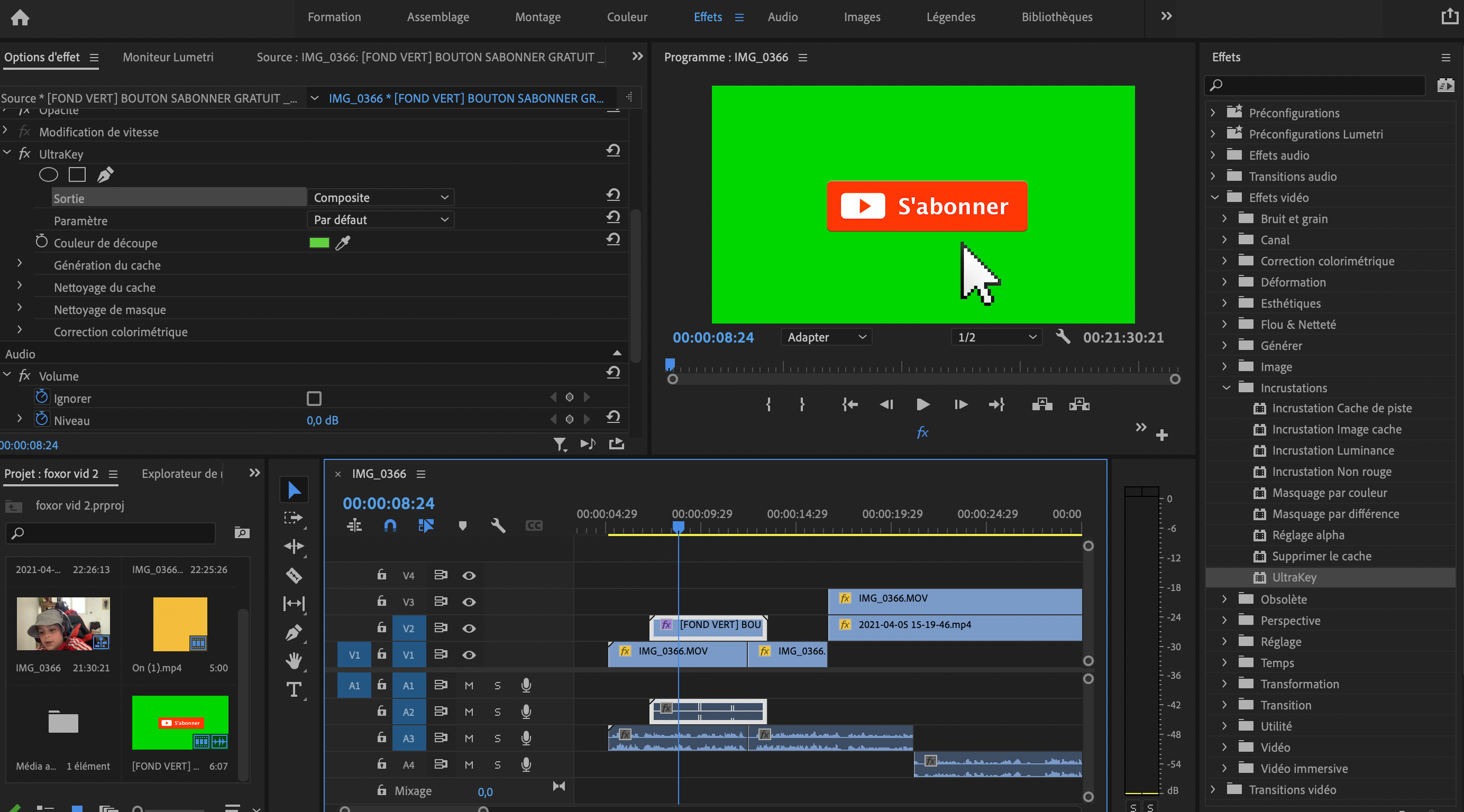Screen dimensions: 1464x812
Task: Select the Track Select Forward tool
Action: click(x=294, y=518)
